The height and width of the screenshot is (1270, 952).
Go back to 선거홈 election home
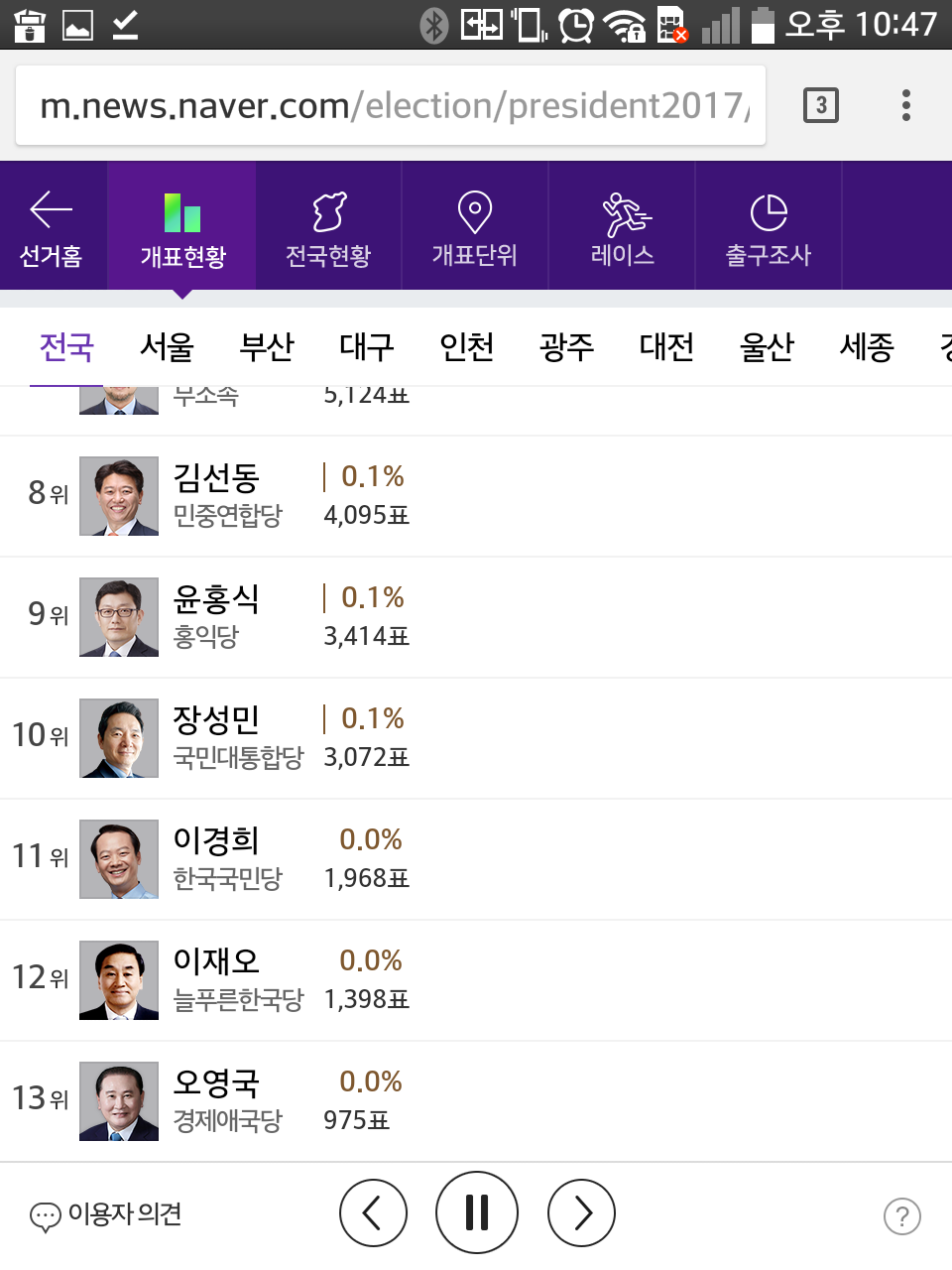coord(52,227)
